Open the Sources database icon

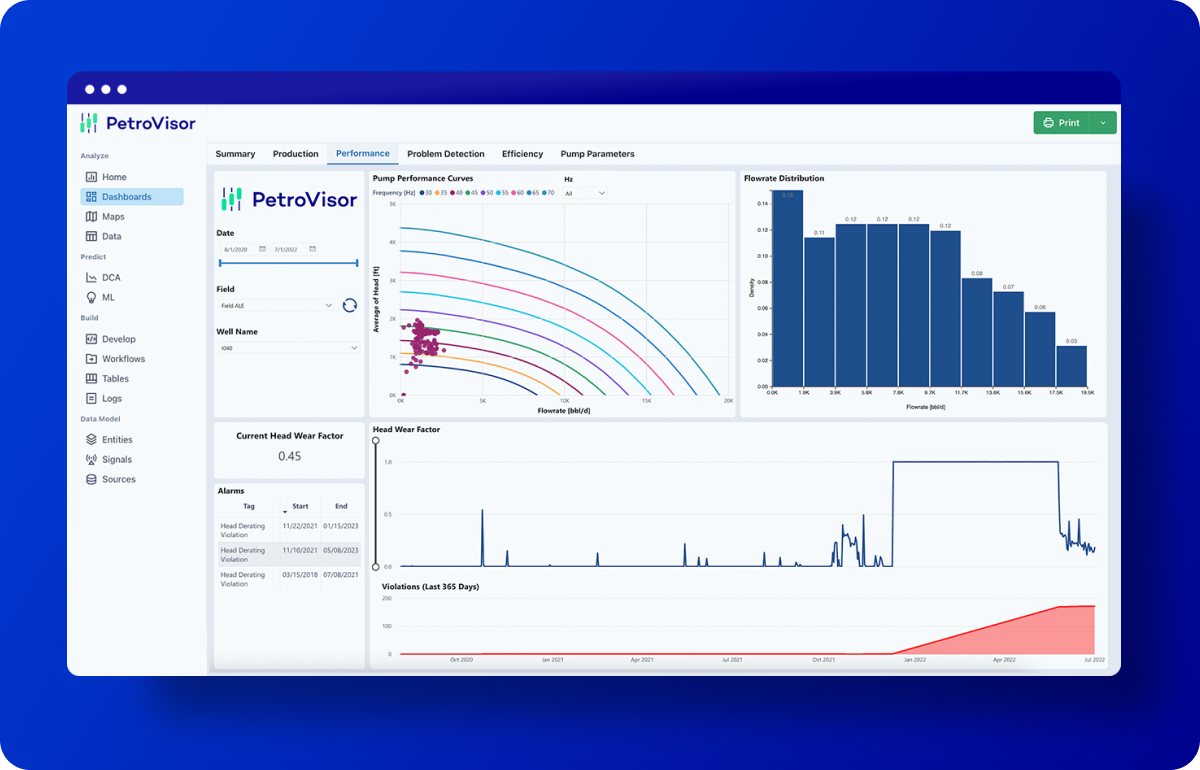pos(92,480)
